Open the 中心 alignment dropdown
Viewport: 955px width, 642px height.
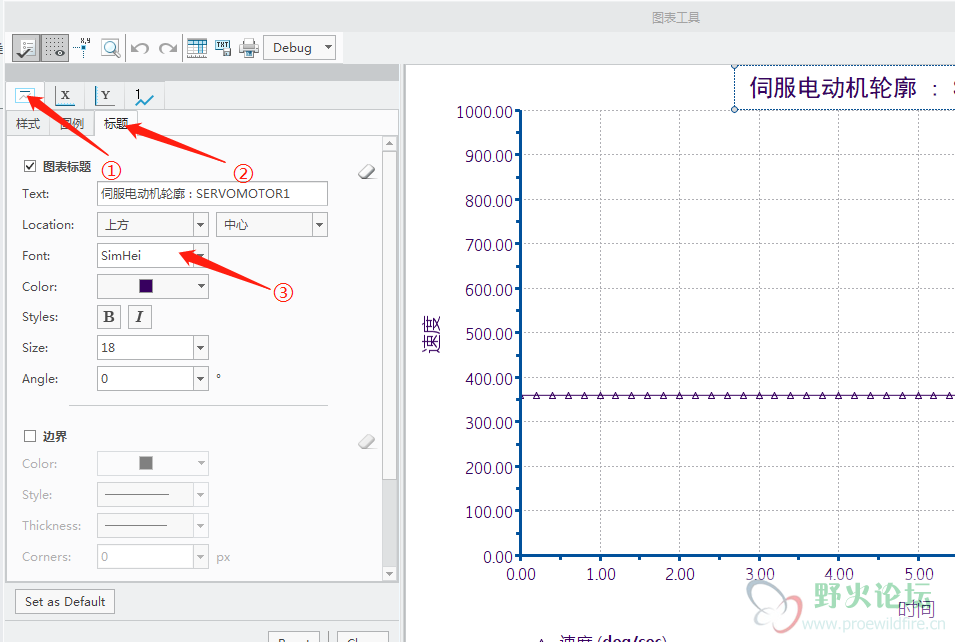[x=272, y=225]
